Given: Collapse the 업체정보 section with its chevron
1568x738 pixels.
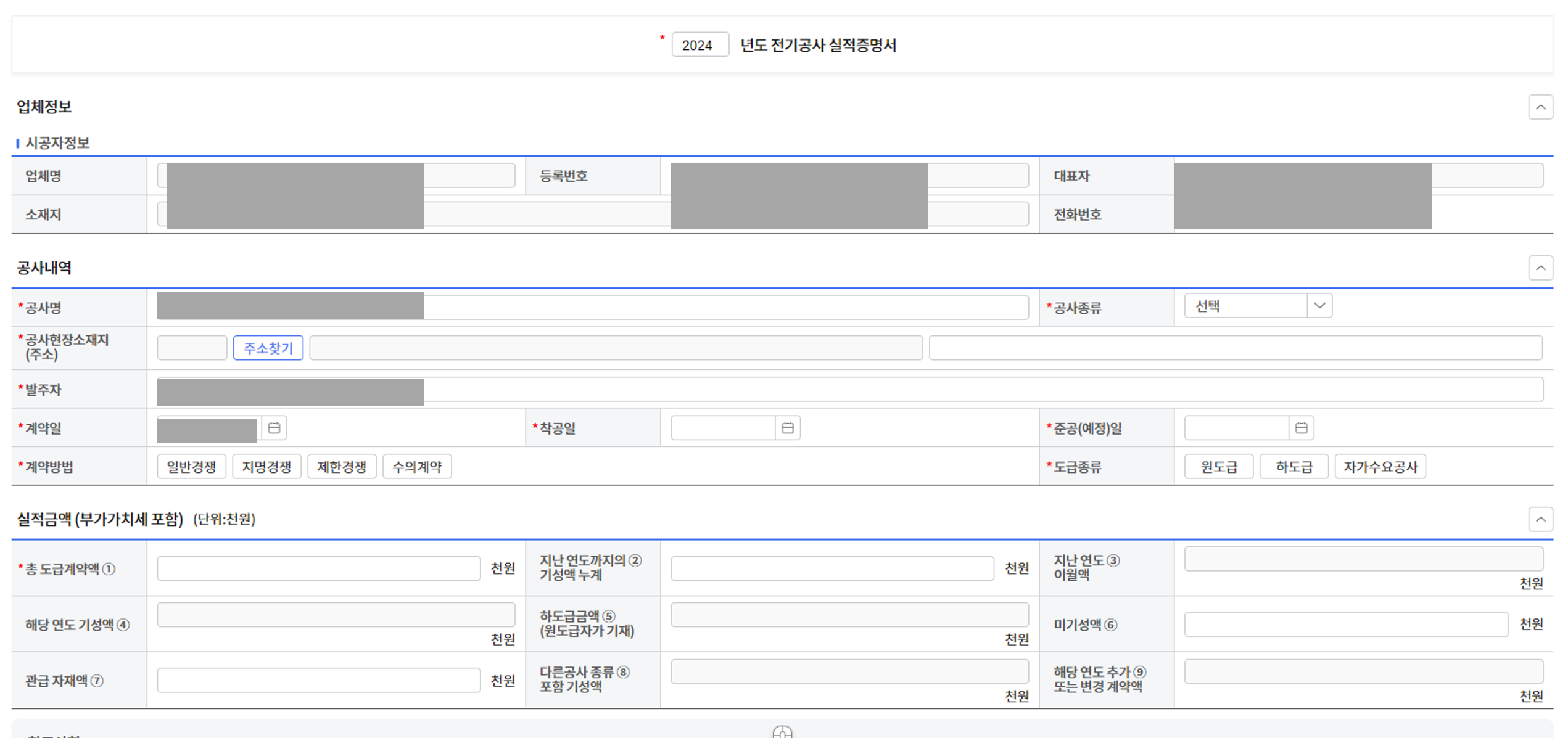Looking at the screenshot, I should pos(1540,107).
